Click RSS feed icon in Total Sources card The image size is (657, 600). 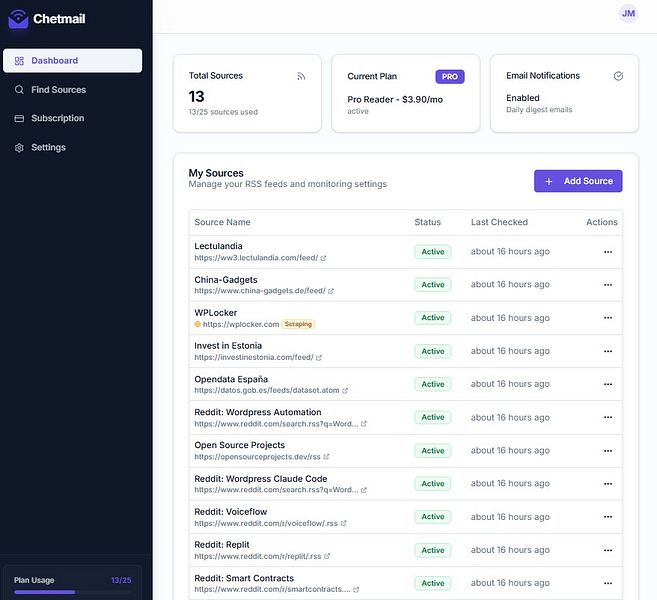click(x=301, y=76)
